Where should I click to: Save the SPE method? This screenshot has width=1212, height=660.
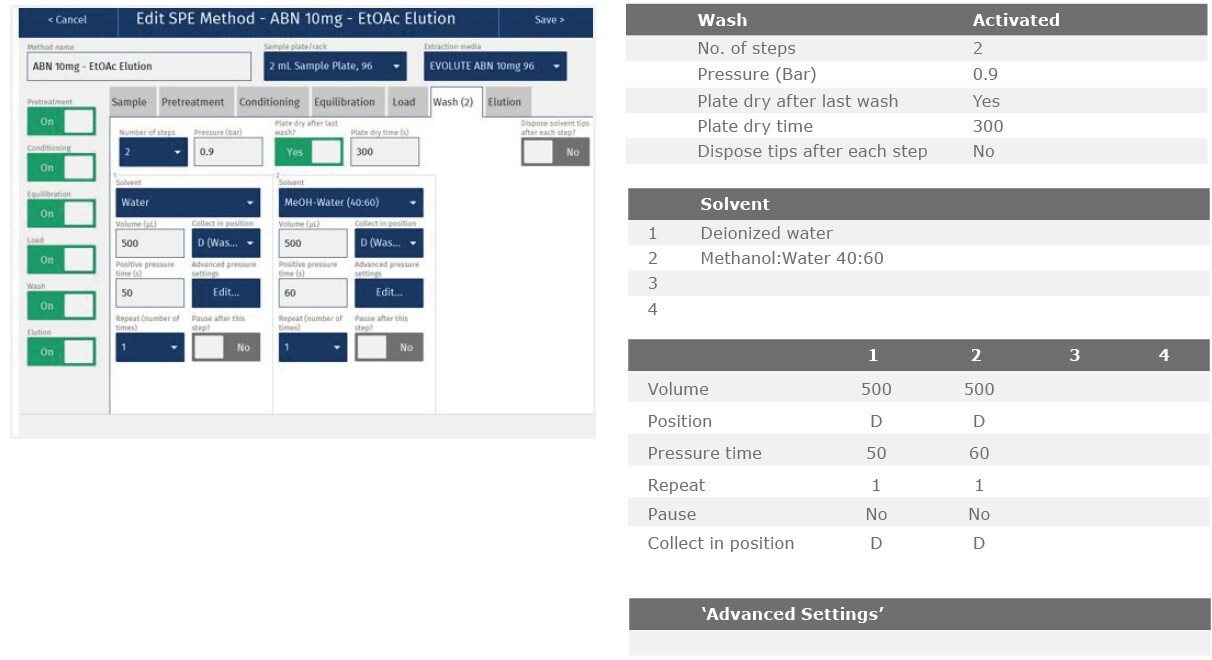[549, 20]
